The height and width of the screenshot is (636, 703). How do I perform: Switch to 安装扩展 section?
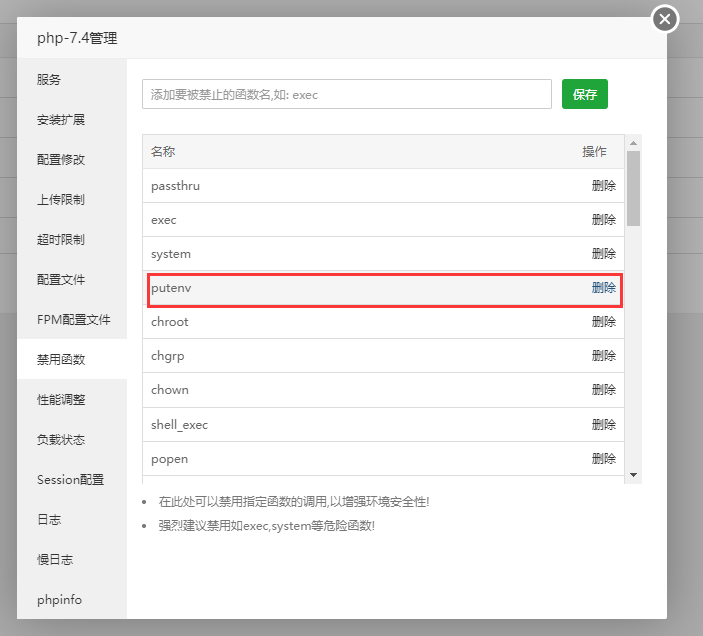pos(61,120)
